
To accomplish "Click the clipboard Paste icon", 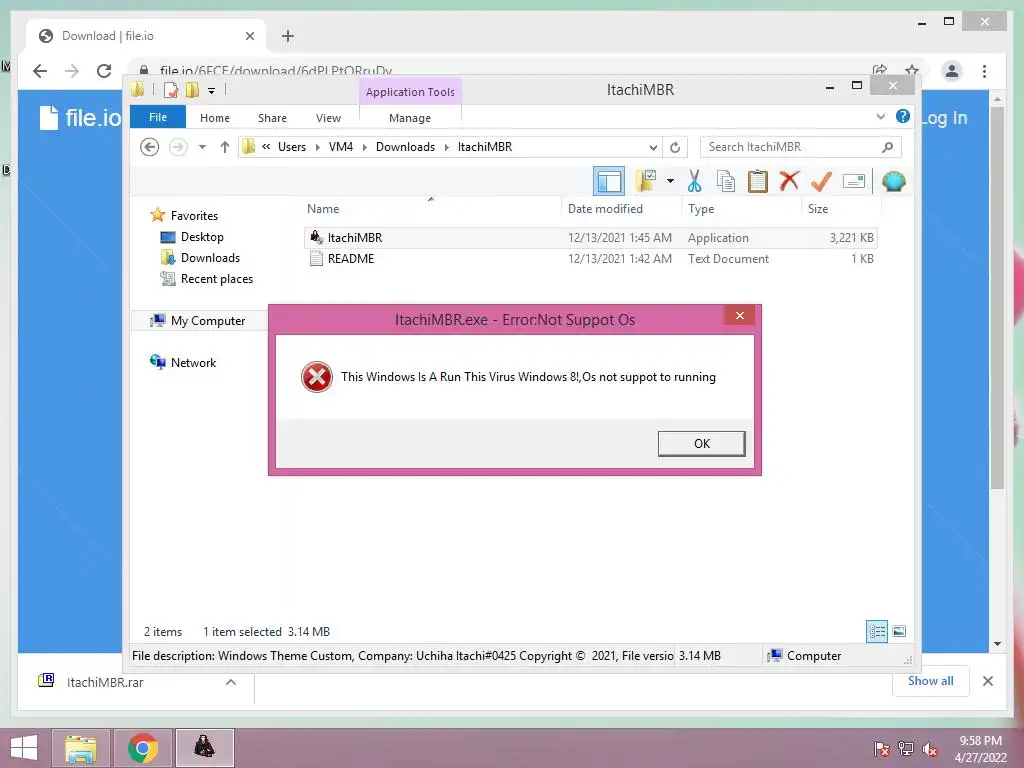I will (758, 181).
